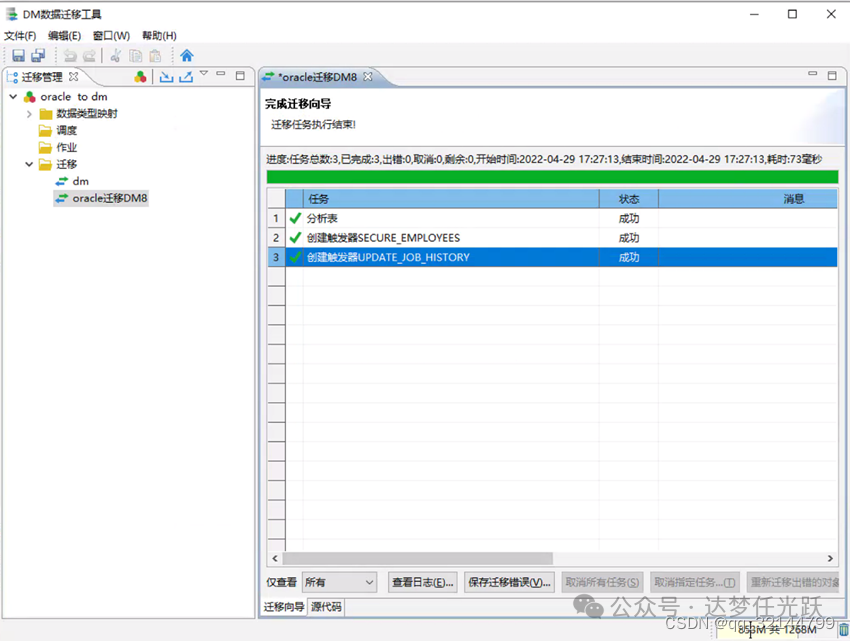Click the 取消所有任务(S) button
Image resolution: width=850 pixels, height=641 pixels.
602,582
